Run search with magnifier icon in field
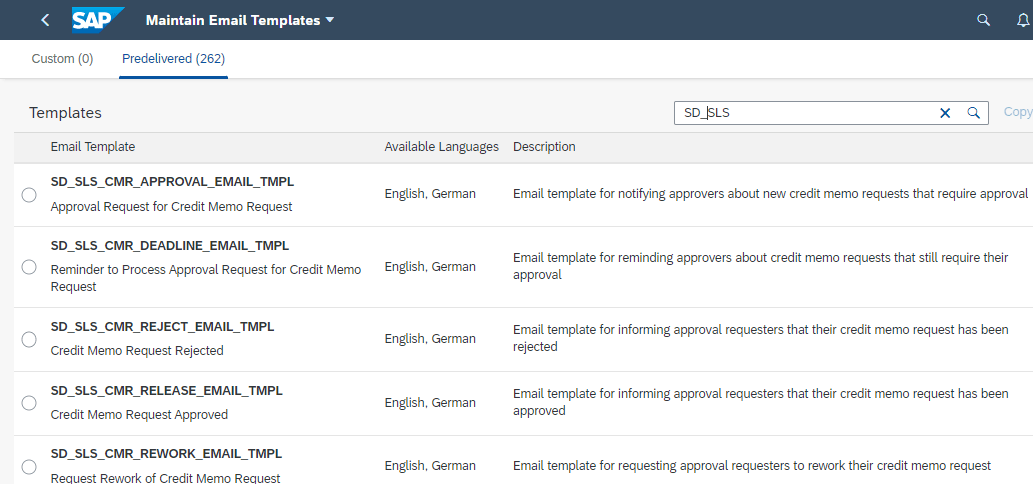 [x=973, y=113]
